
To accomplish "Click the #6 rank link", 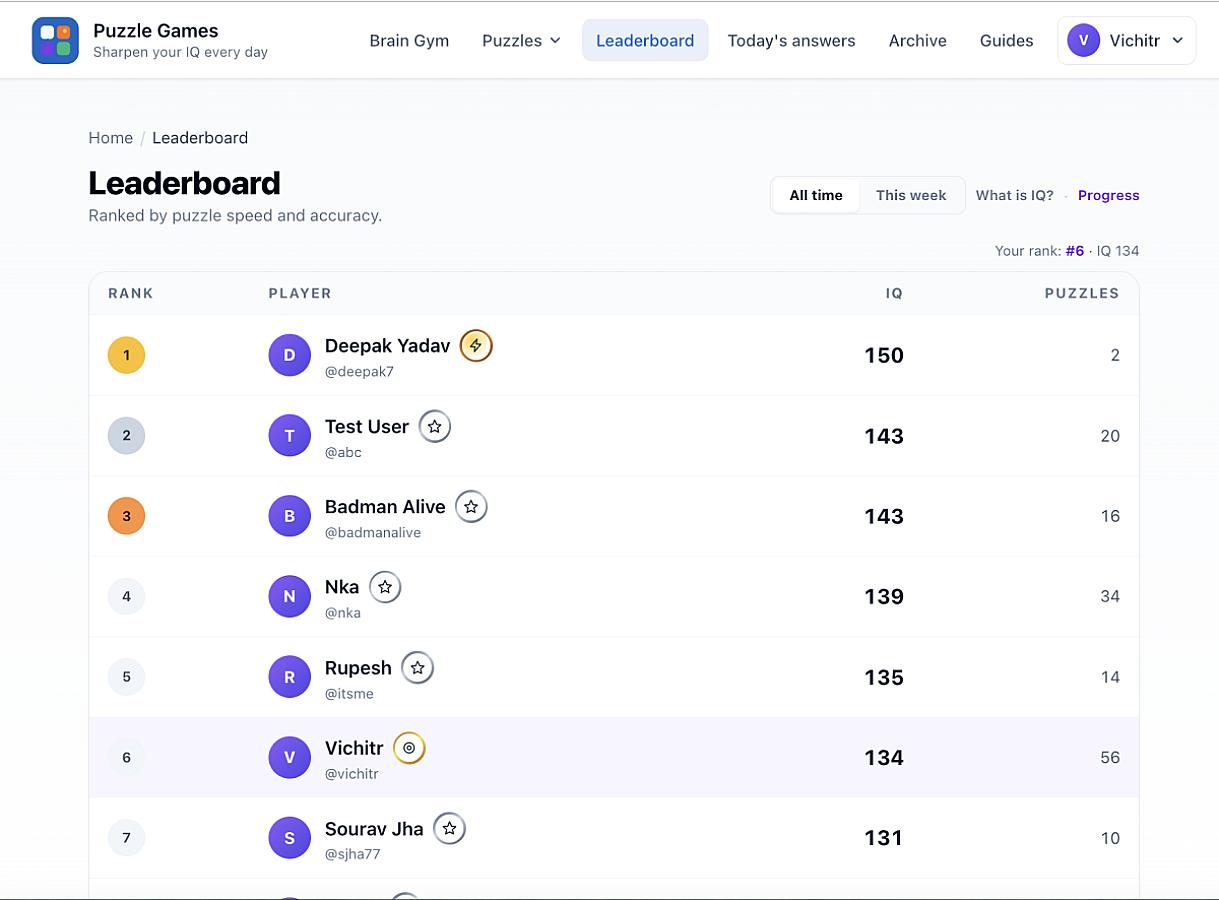I will (1074, 251).
